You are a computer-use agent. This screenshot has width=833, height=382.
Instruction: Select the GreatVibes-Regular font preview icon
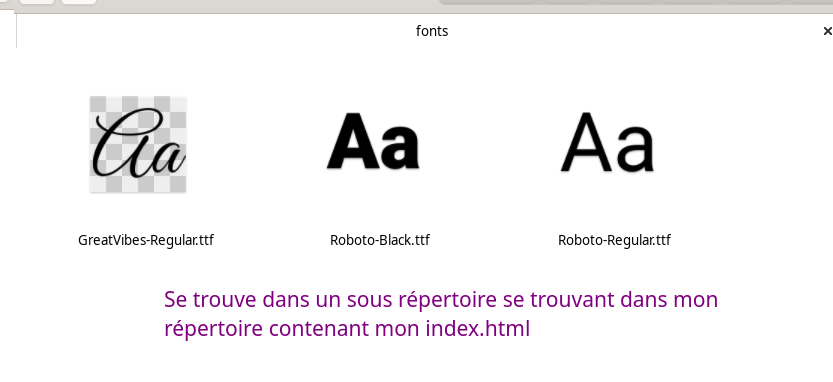(x=138, y=144)
